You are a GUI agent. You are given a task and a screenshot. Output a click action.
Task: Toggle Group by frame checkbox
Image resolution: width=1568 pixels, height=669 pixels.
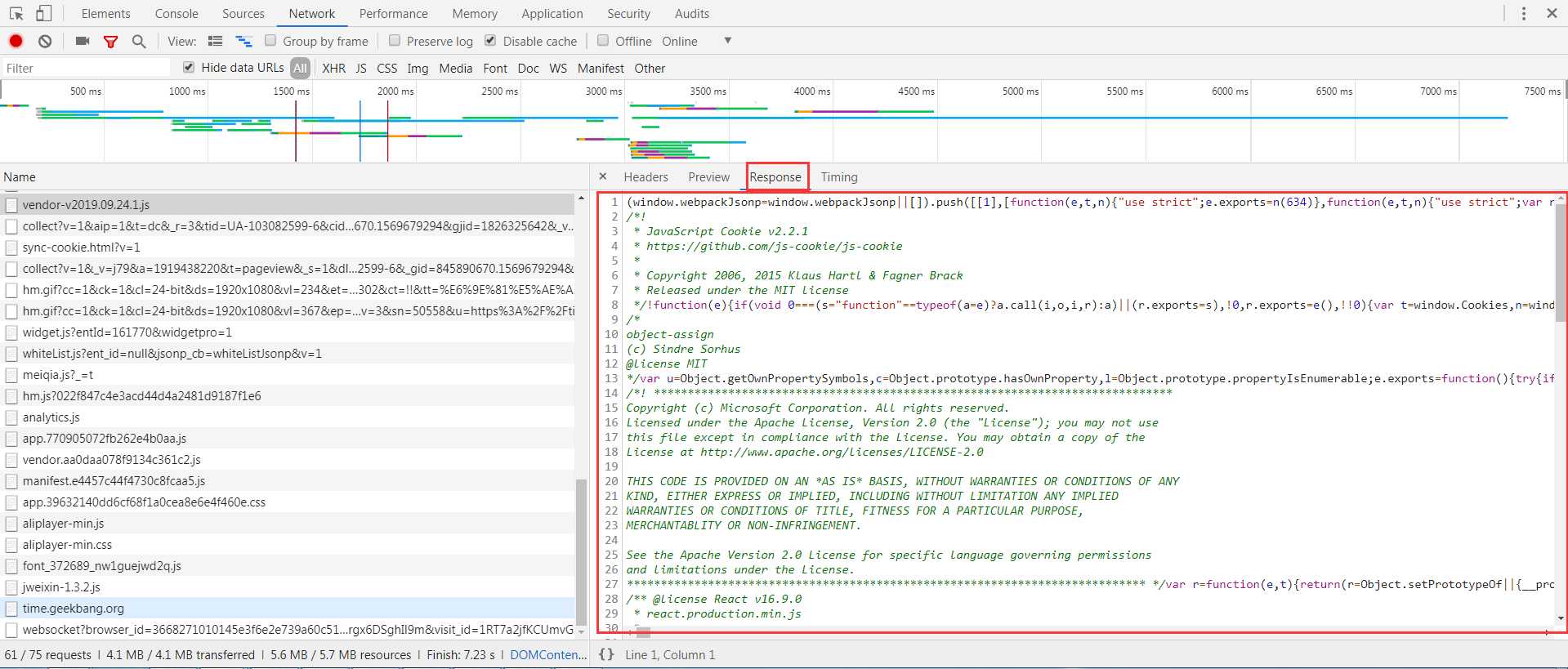click(270, 41)
